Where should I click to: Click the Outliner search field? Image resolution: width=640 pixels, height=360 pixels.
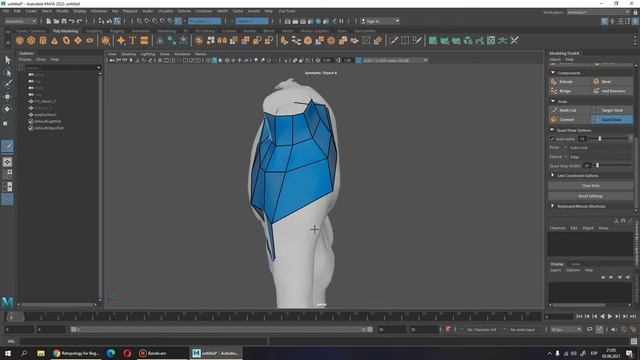click(62, 68)
